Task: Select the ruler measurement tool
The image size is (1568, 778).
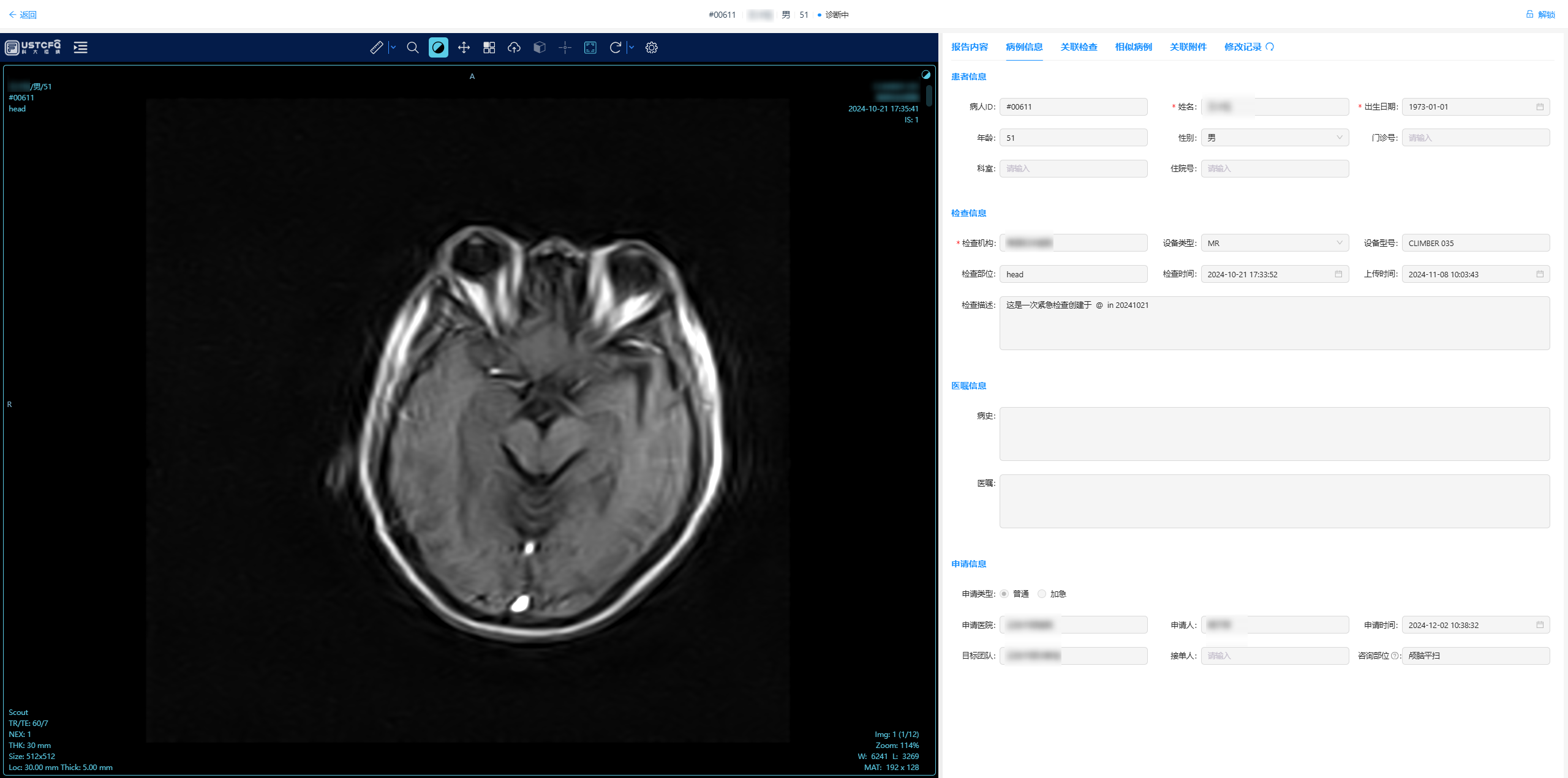Action: [x=376, y=47]
